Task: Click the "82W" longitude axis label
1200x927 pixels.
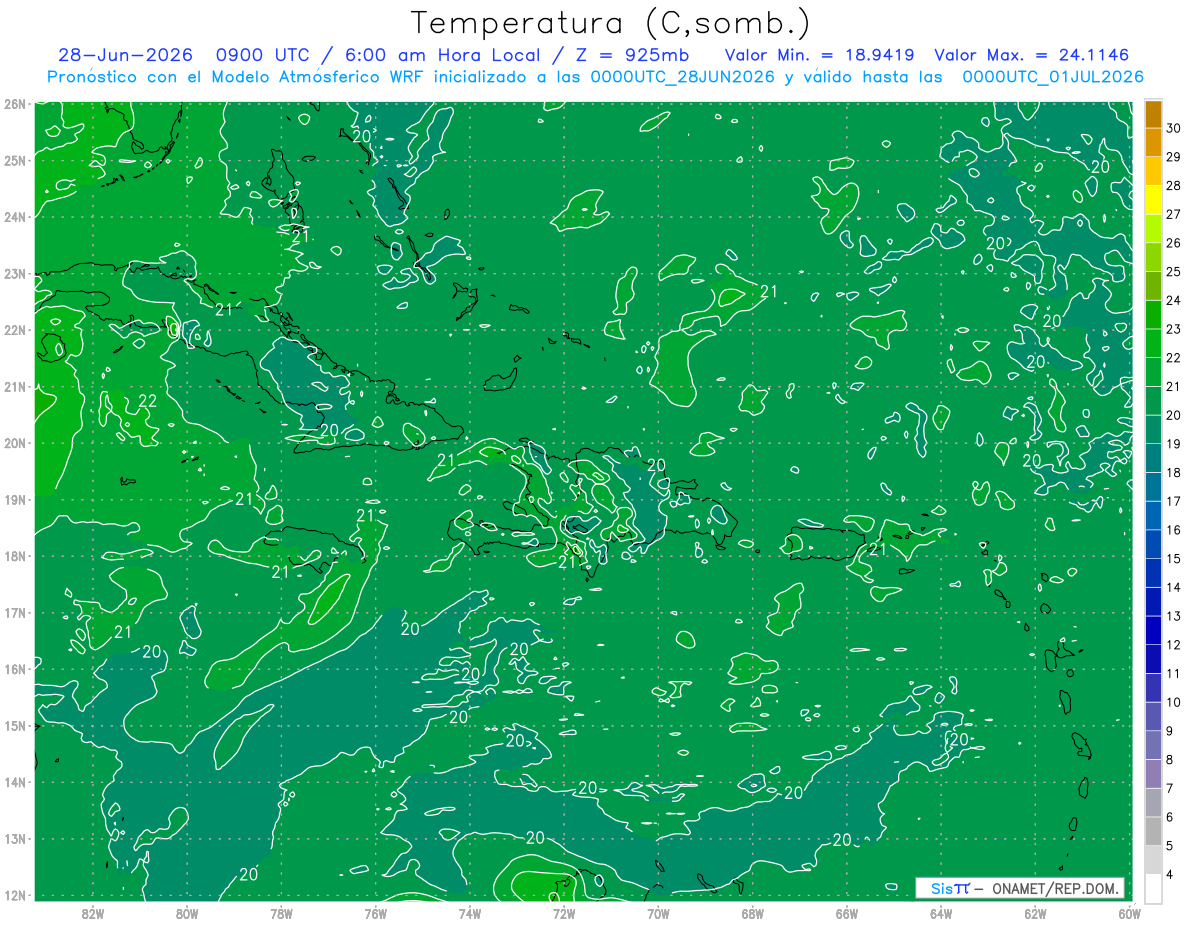Action: [x=93, y=913]
